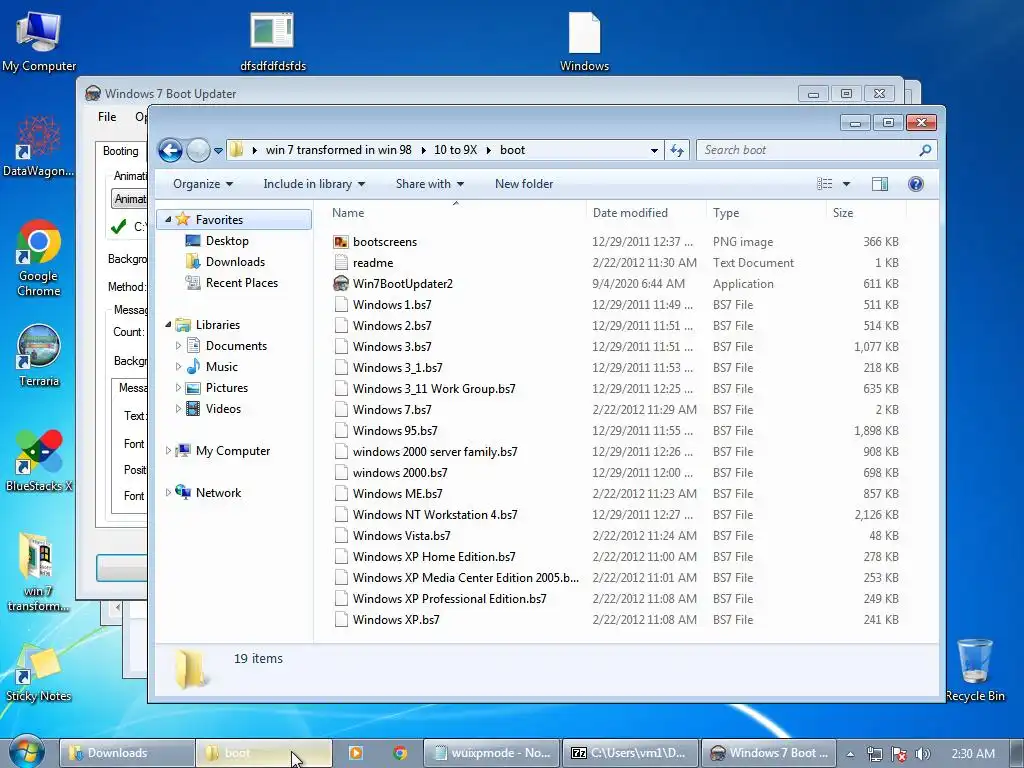Toggle the preview pane icon

click(x=880, y=184)
